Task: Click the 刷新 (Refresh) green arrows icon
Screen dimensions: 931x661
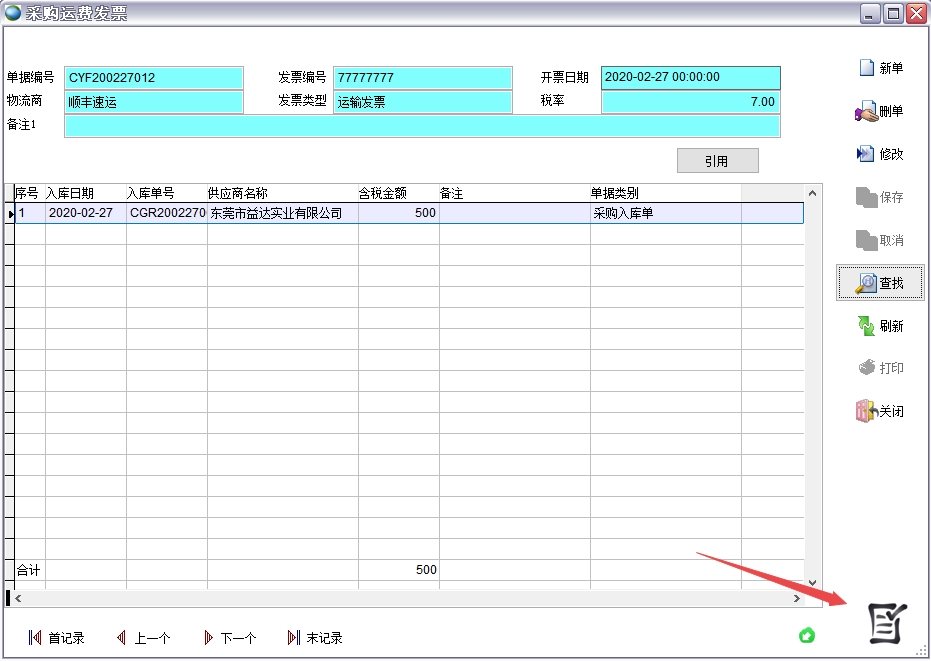Action: 866,326
